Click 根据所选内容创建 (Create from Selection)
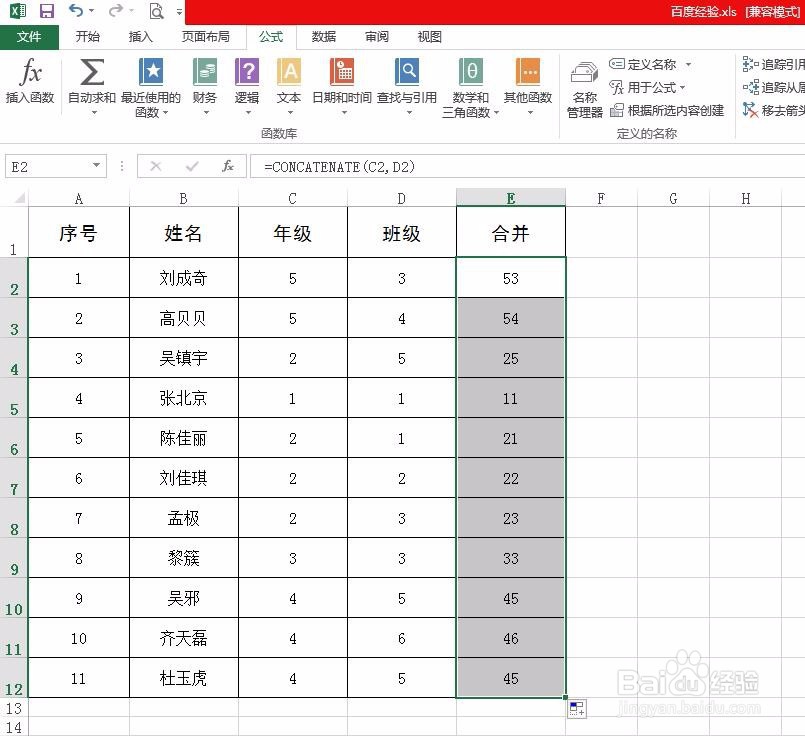The image size is (805, 736). [x=675, y=110]
